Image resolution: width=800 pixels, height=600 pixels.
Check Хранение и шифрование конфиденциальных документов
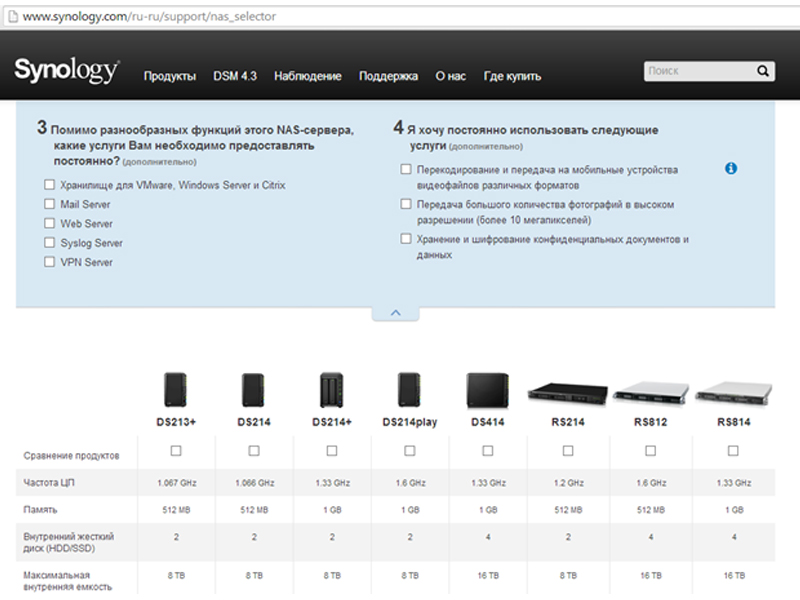(x=406, y=239)
